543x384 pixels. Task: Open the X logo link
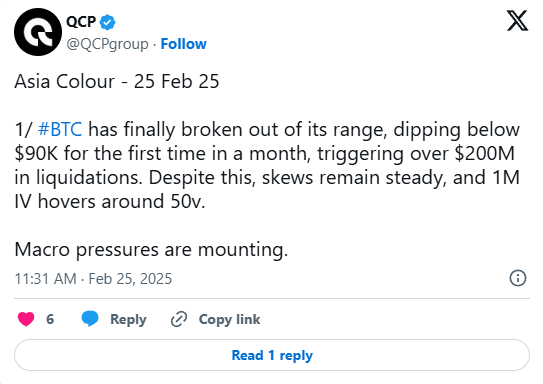coord(517,21)
